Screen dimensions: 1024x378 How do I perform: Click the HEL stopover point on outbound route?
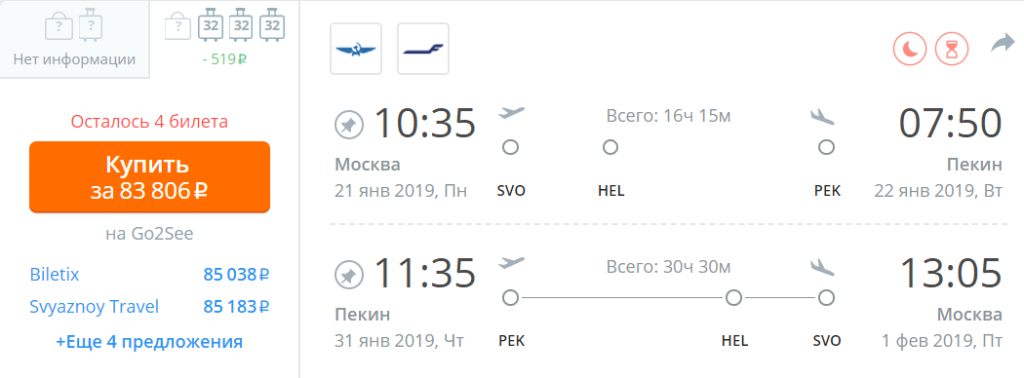(611, 148)
